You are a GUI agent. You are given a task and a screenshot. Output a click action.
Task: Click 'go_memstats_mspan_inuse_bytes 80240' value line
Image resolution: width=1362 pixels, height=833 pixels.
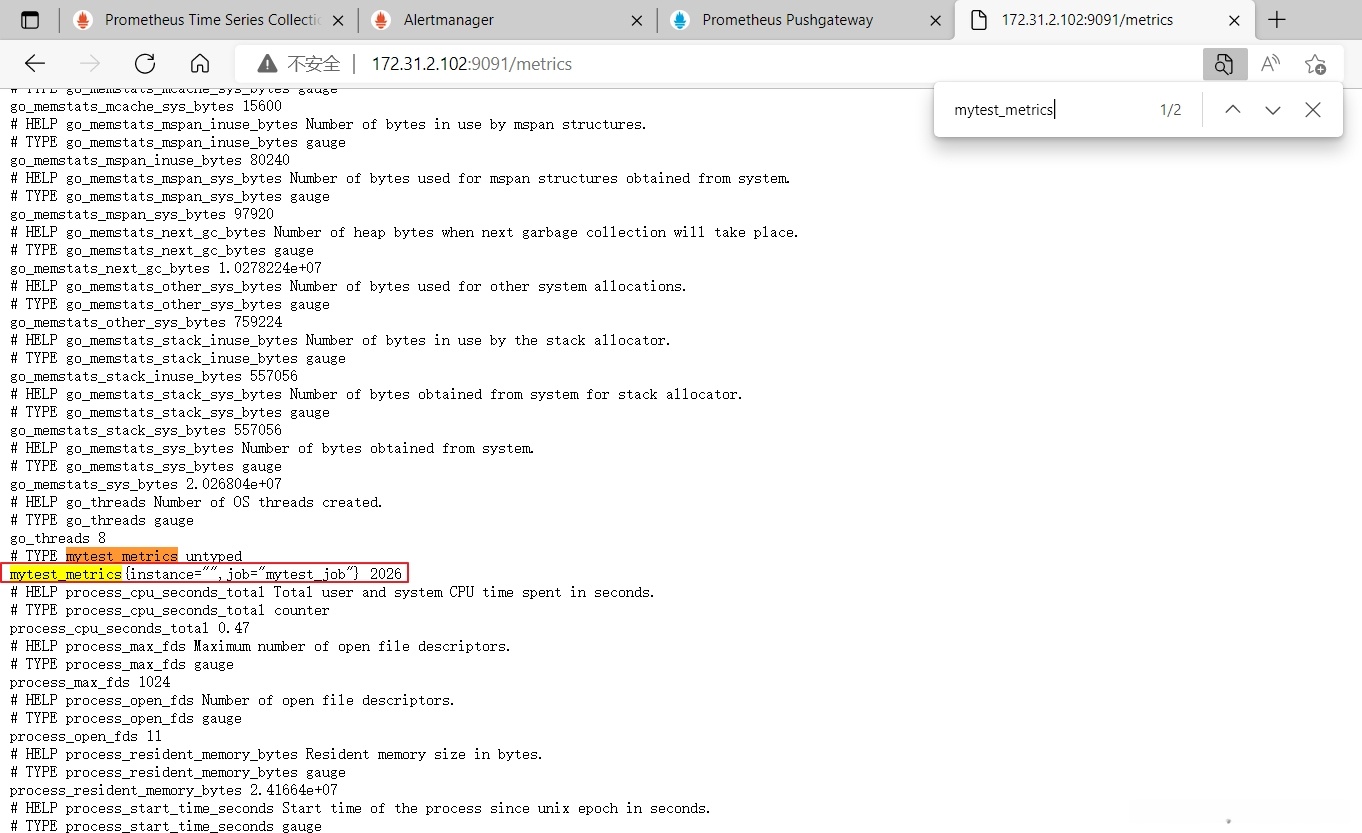click(x=150, y=160)
